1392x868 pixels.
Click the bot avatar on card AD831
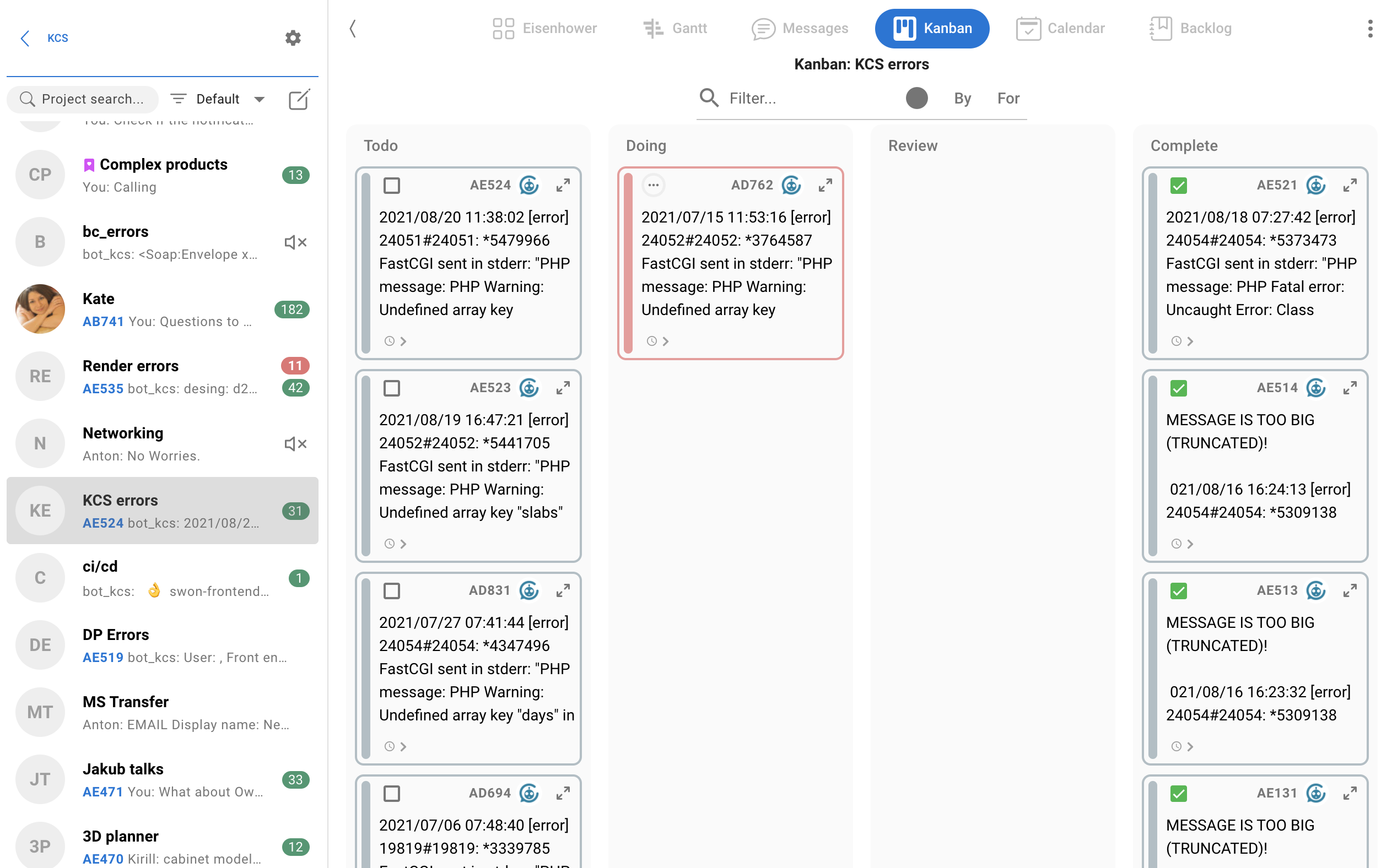(529, 590)
